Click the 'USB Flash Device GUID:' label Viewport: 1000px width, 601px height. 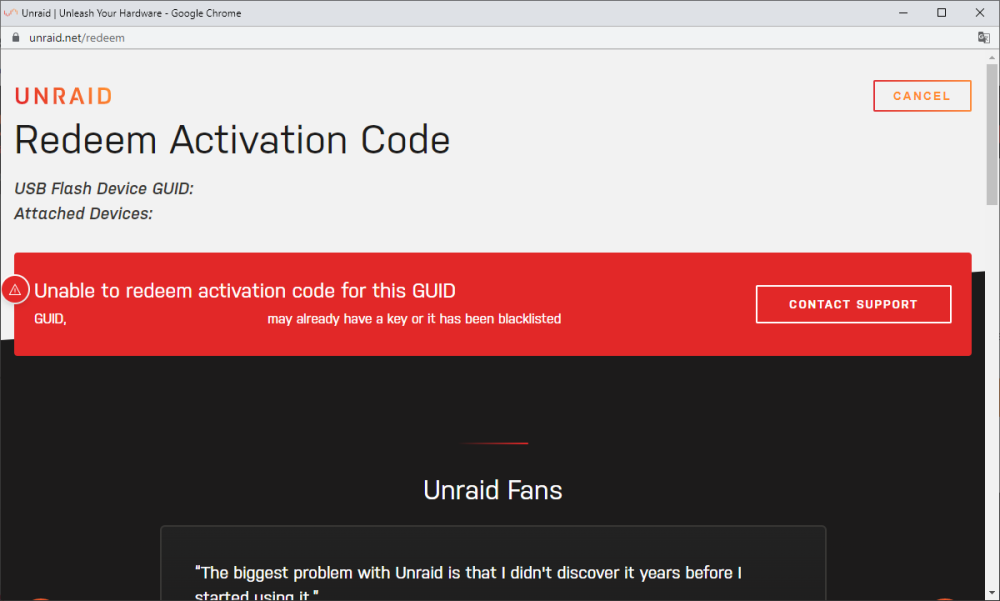pyautogui.click(x=104, y=189)
